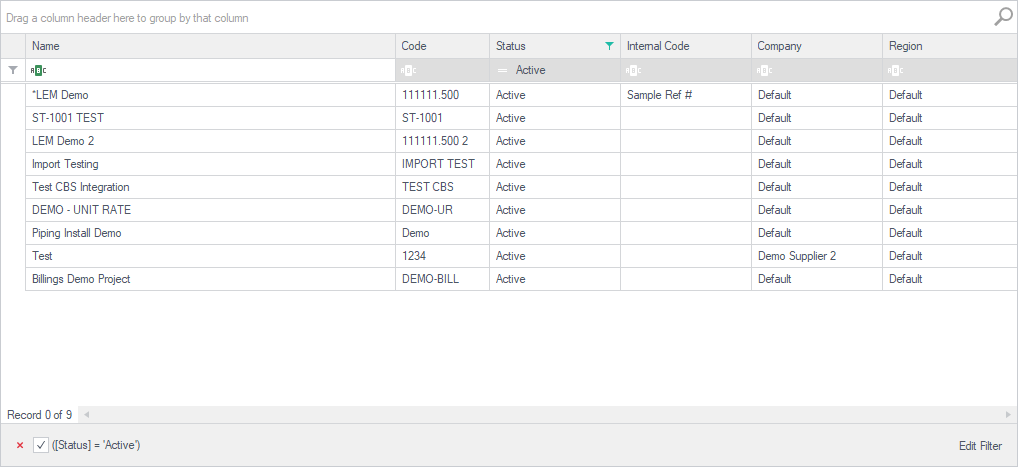Click the Region 'Default' cell in Test row
1018x467 pixels.
[950, 256]
